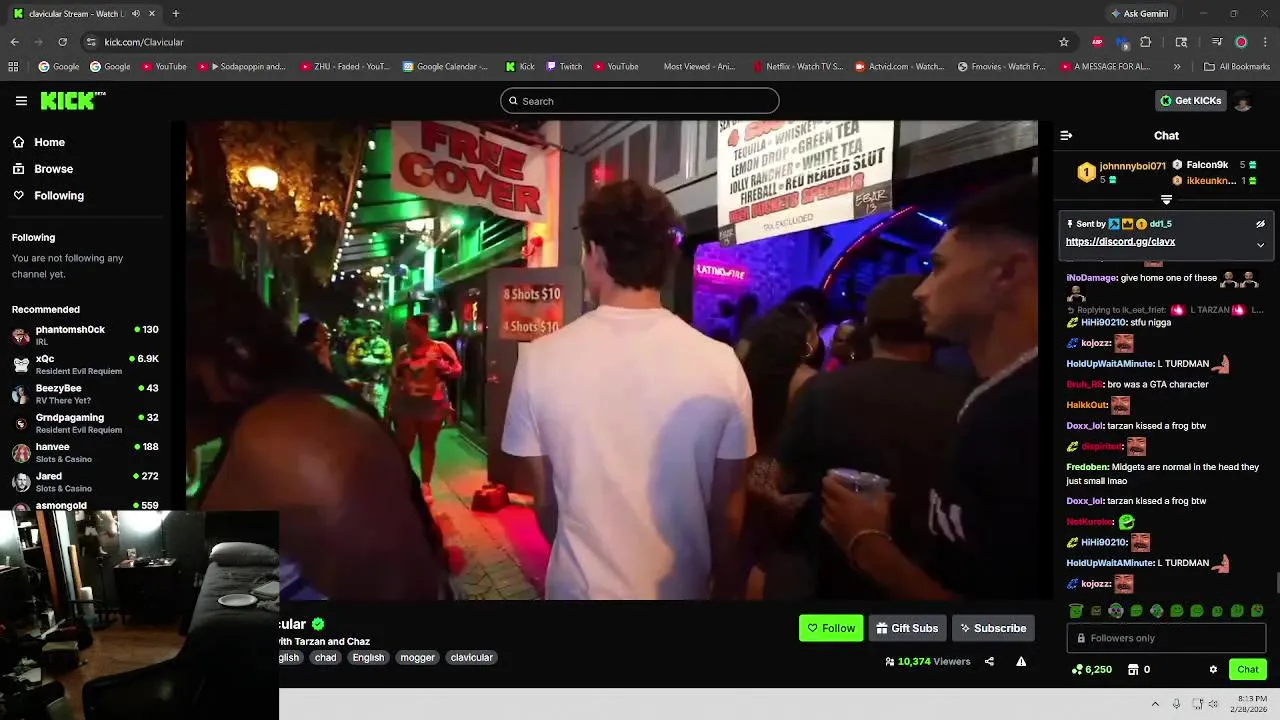Screen dimensions: 1280x720
Task: Open recommended channel xQc
Action: [x=85, y=364]
